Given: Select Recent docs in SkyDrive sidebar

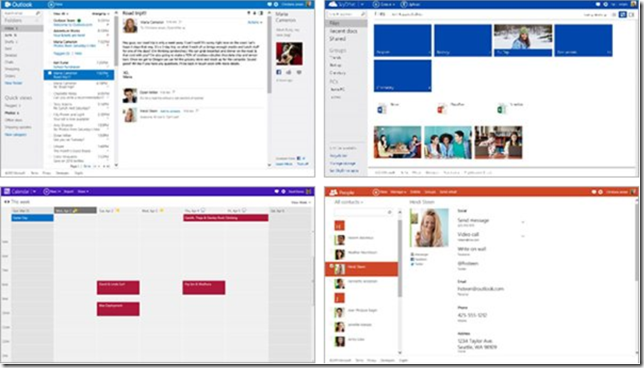Looking at the screenshot, I should tap(343, 31).
